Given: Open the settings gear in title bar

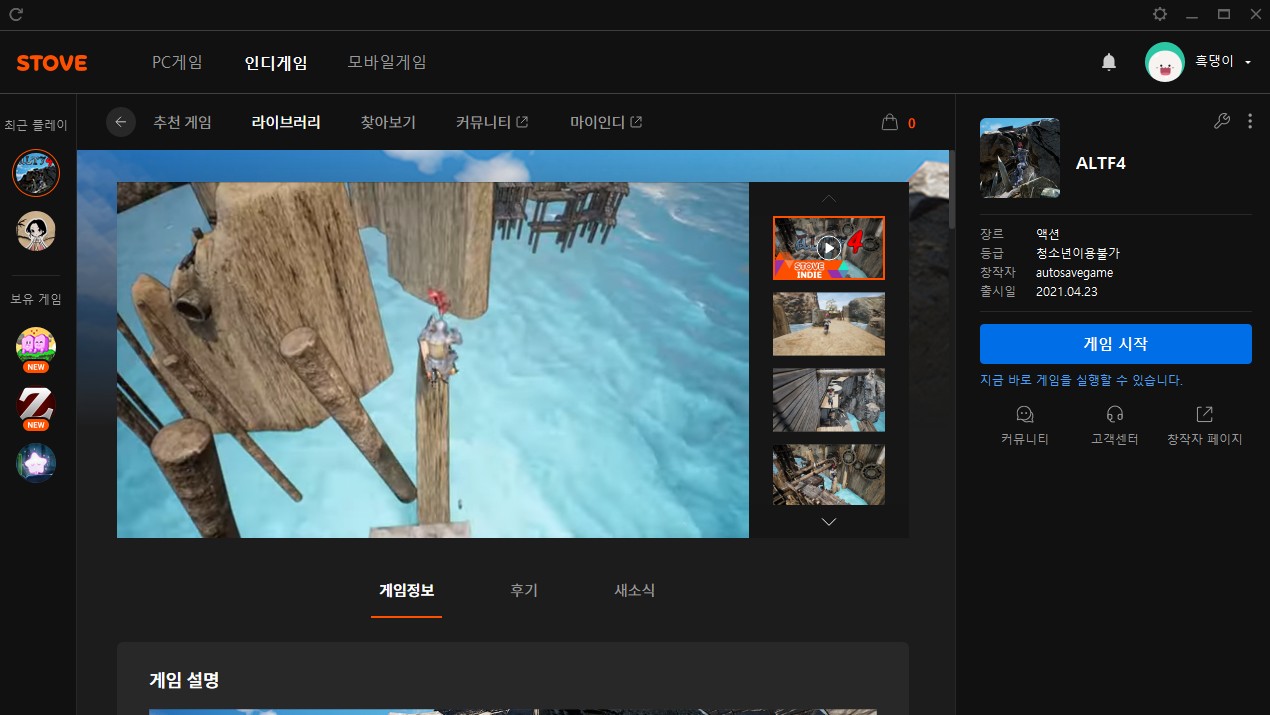Looking at the screenshot, I should tap(1160, 14).
